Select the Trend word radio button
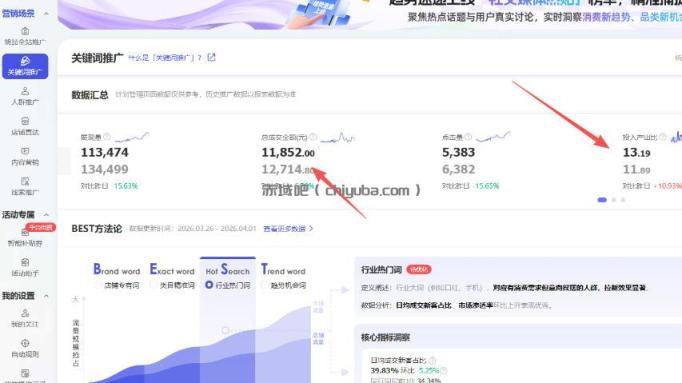 pos(264,285)
